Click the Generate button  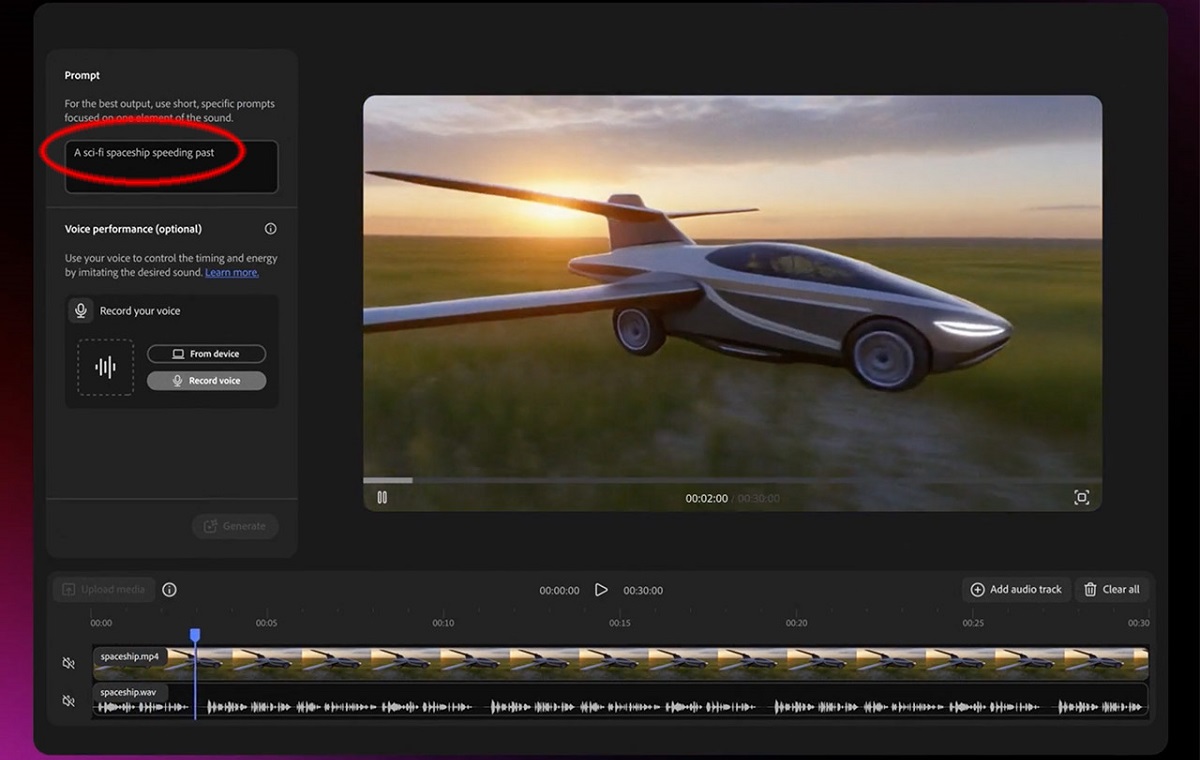(235, 526)
